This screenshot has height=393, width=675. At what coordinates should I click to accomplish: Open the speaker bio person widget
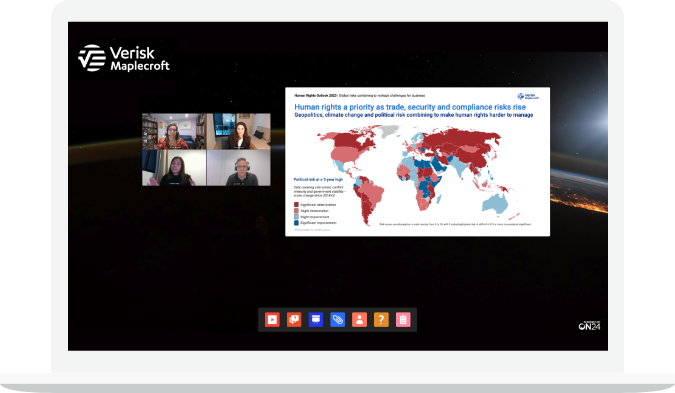pos(359,320)
